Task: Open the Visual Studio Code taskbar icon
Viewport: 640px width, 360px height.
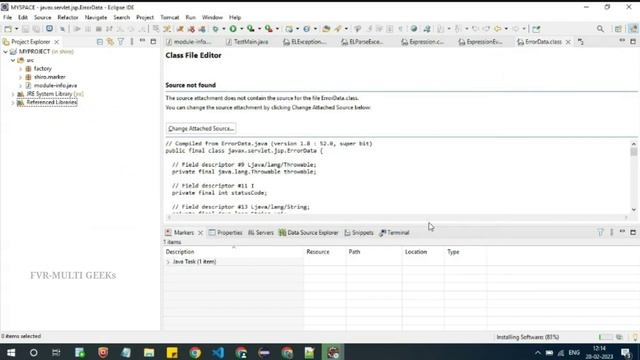Action: (218, 352)
